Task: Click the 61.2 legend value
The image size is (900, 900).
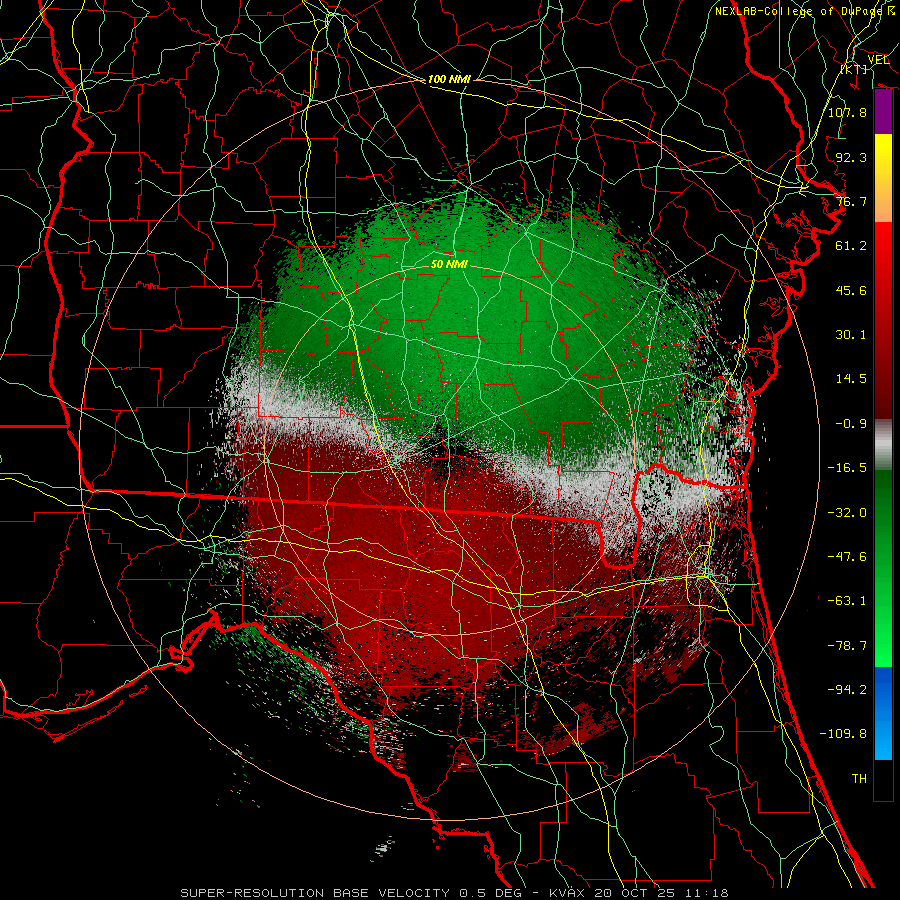Action: tap(851, 246)
